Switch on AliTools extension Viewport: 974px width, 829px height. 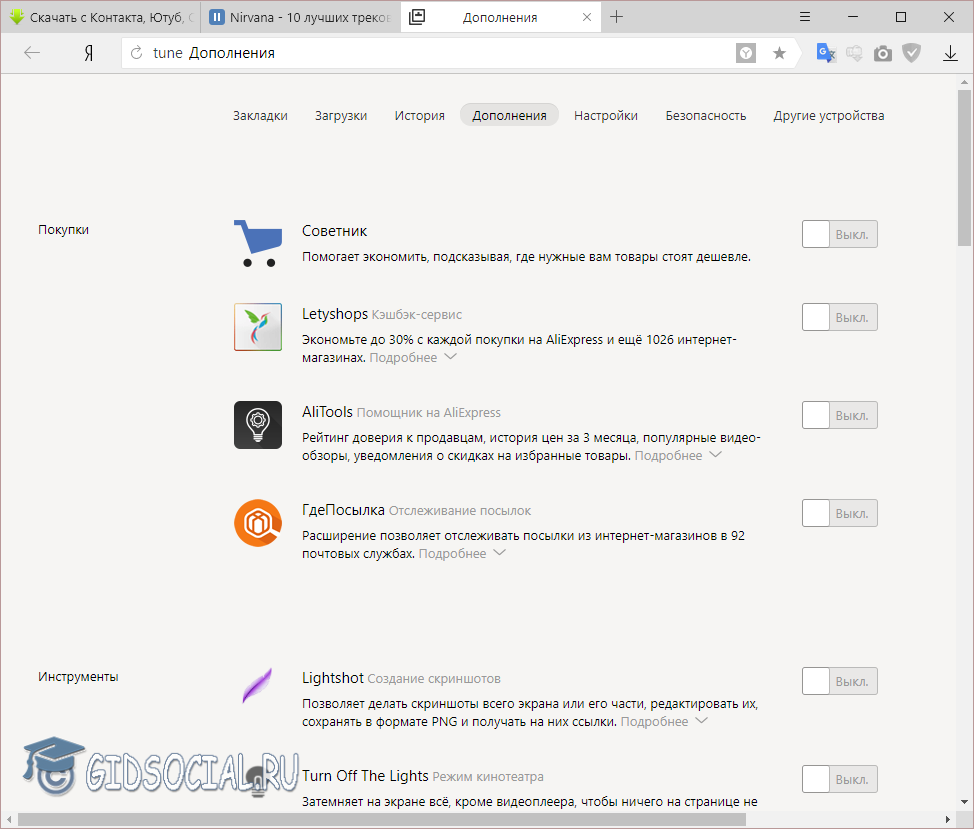click(840, 415)
